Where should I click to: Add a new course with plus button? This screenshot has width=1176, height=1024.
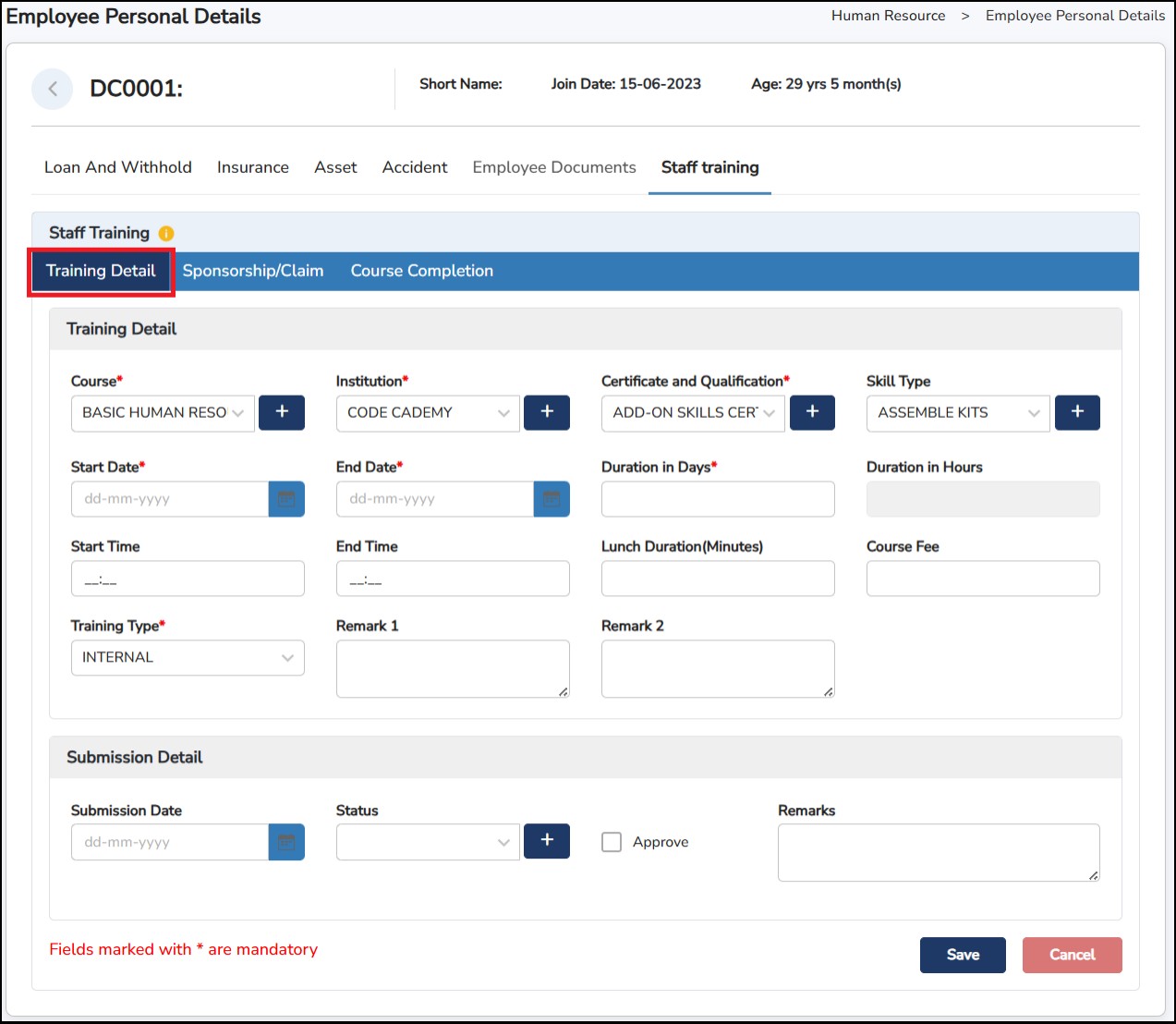(x=282, y=412)
